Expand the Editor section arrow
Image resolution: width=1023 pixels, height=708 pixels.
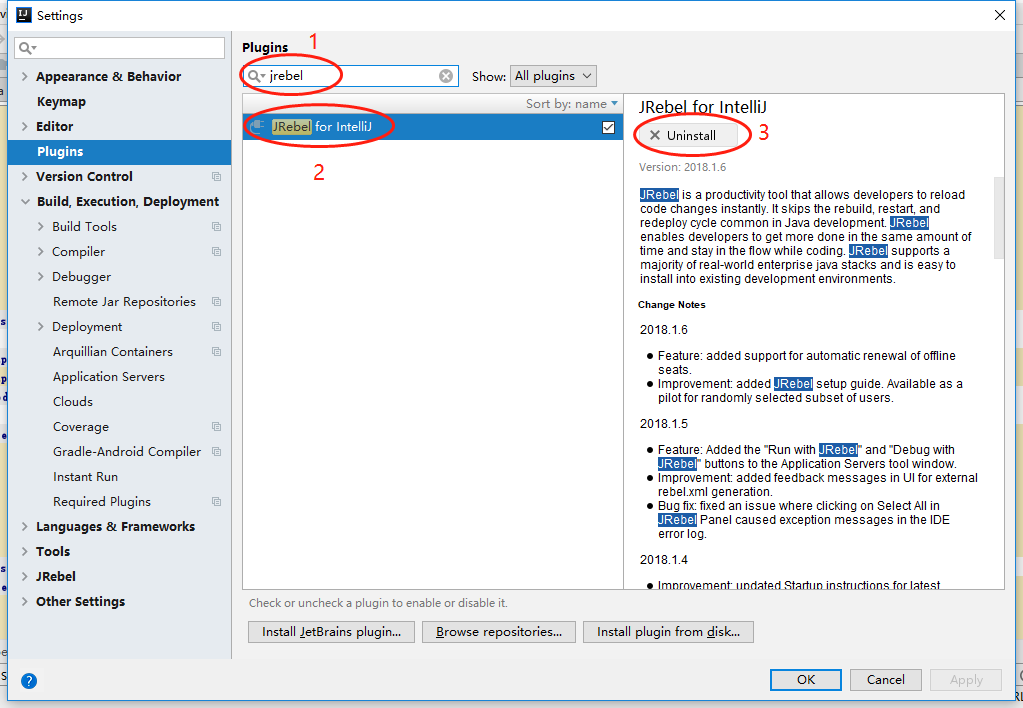(x=25, y=127)
